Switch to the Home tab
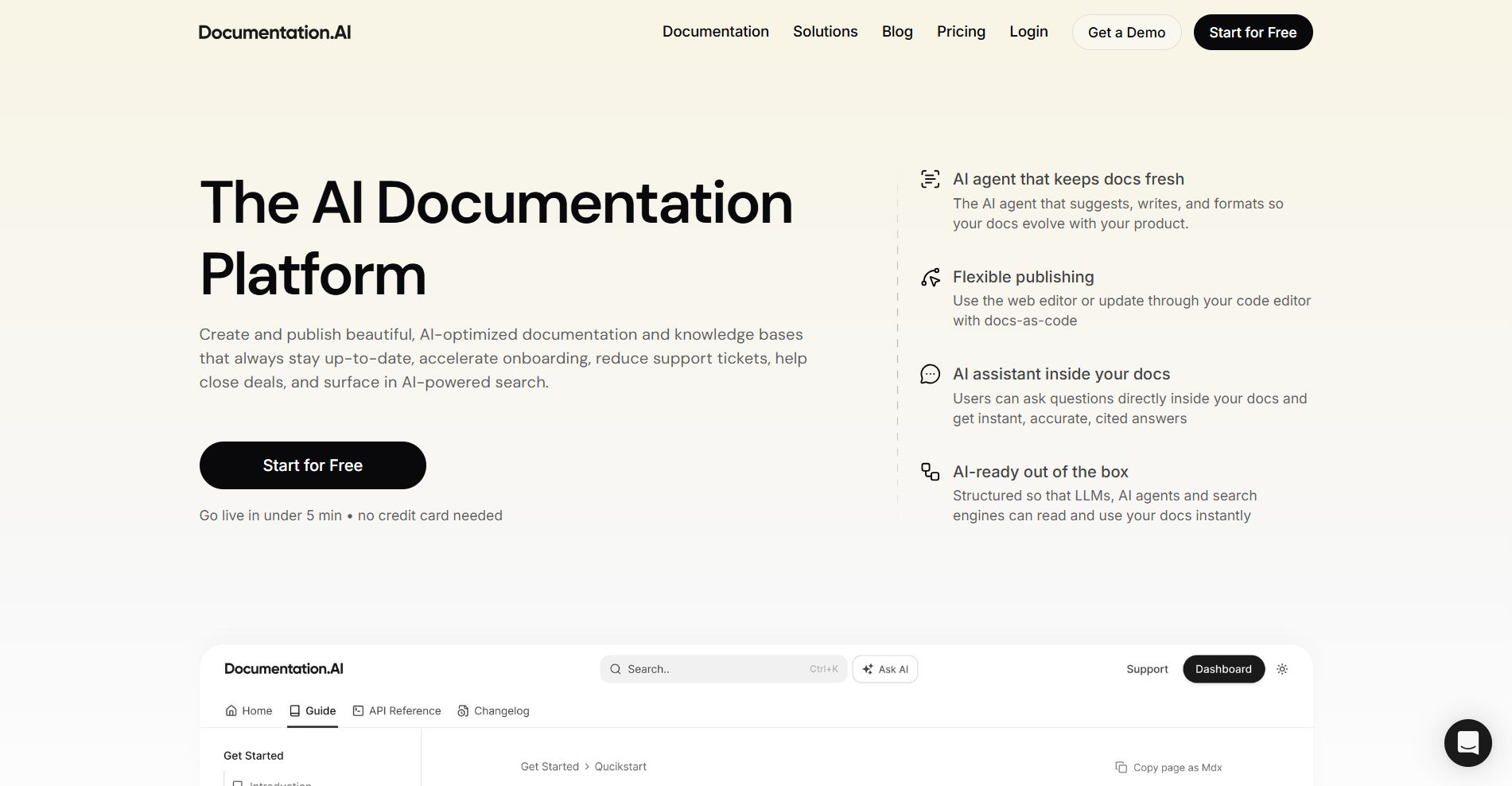1512x786 pixels. [249, 710]
